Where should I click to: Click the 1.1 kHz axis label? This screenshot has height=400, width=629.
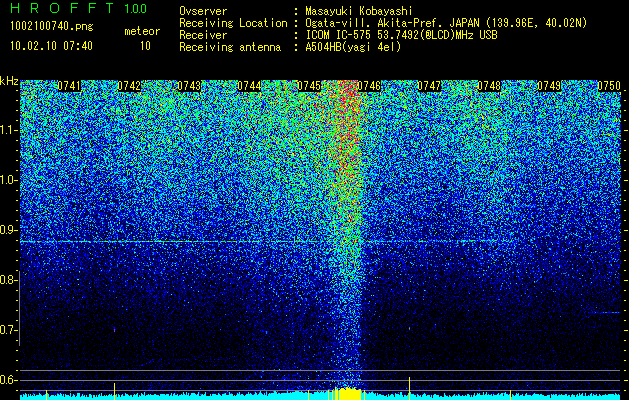pos(8,130)
